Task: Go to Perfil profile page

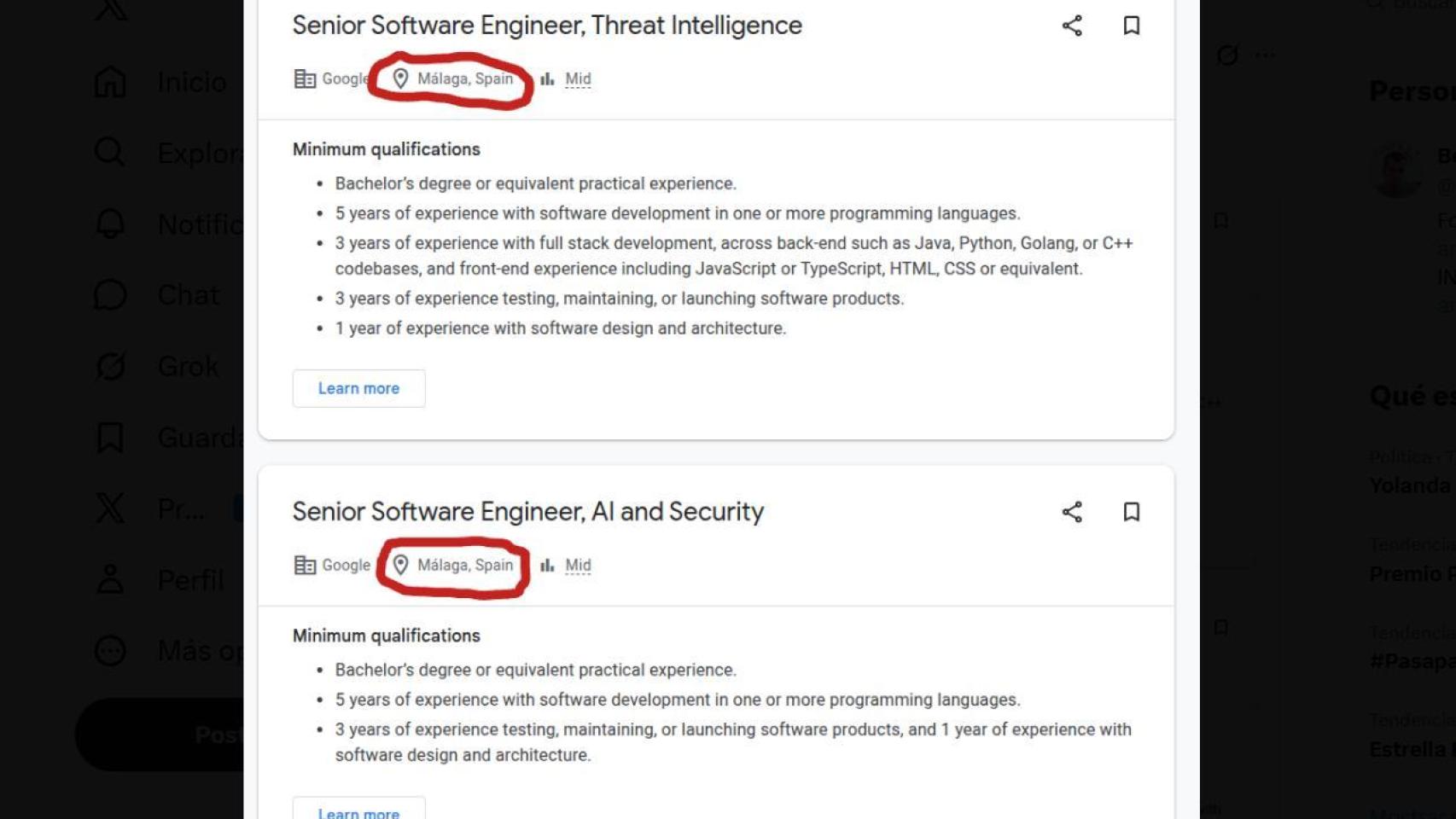Action: [110, 579]
